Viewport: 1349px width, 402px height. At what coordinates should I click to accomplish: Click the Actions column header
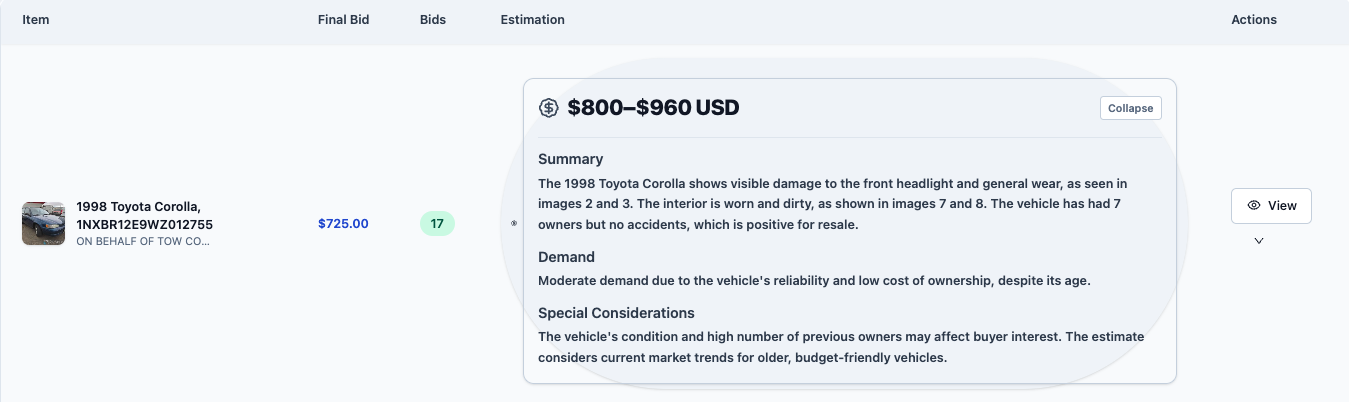click(x=1254, y=20)
